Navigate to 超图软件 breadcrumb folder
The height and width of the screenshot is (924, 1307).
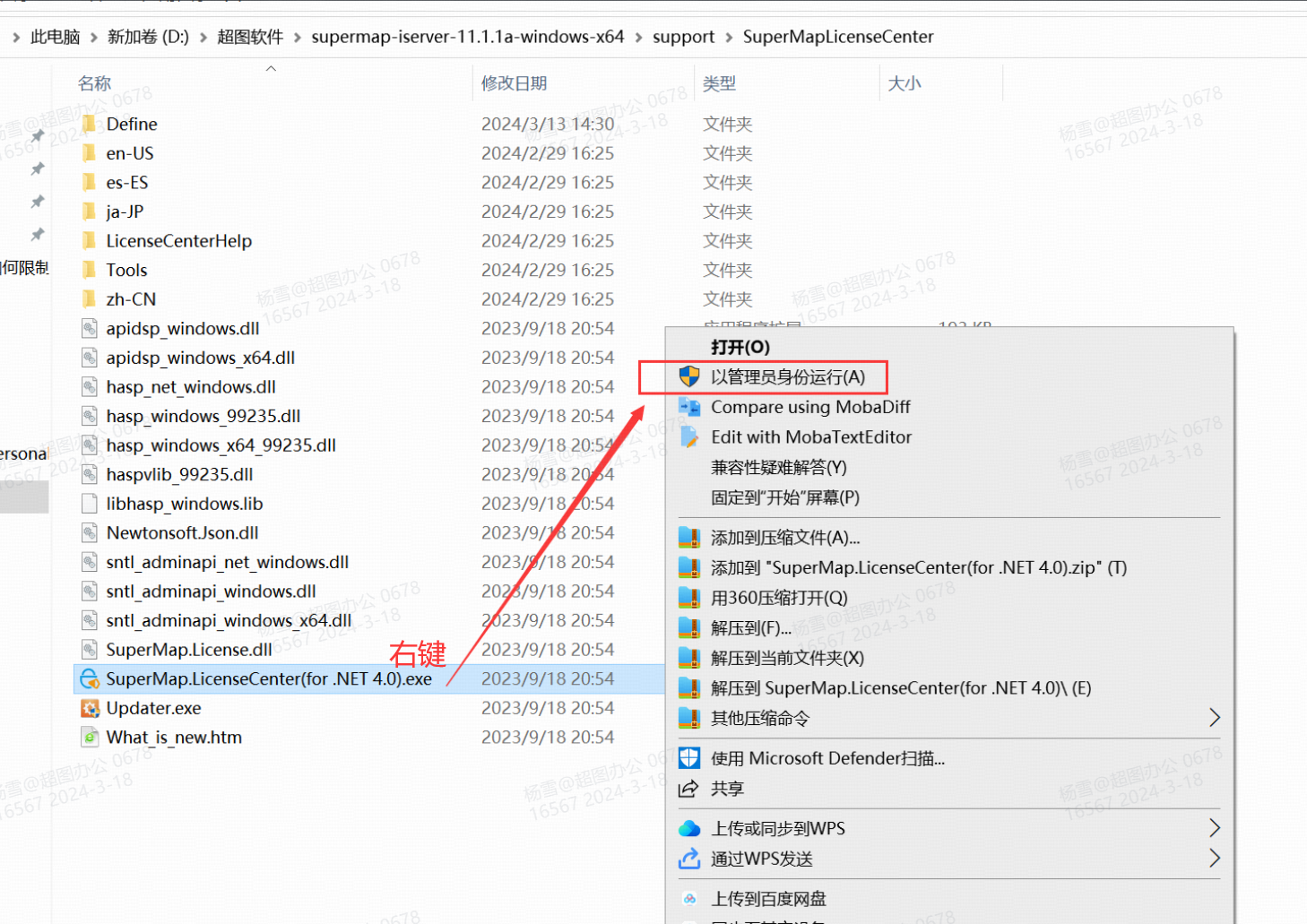[250, 37]
